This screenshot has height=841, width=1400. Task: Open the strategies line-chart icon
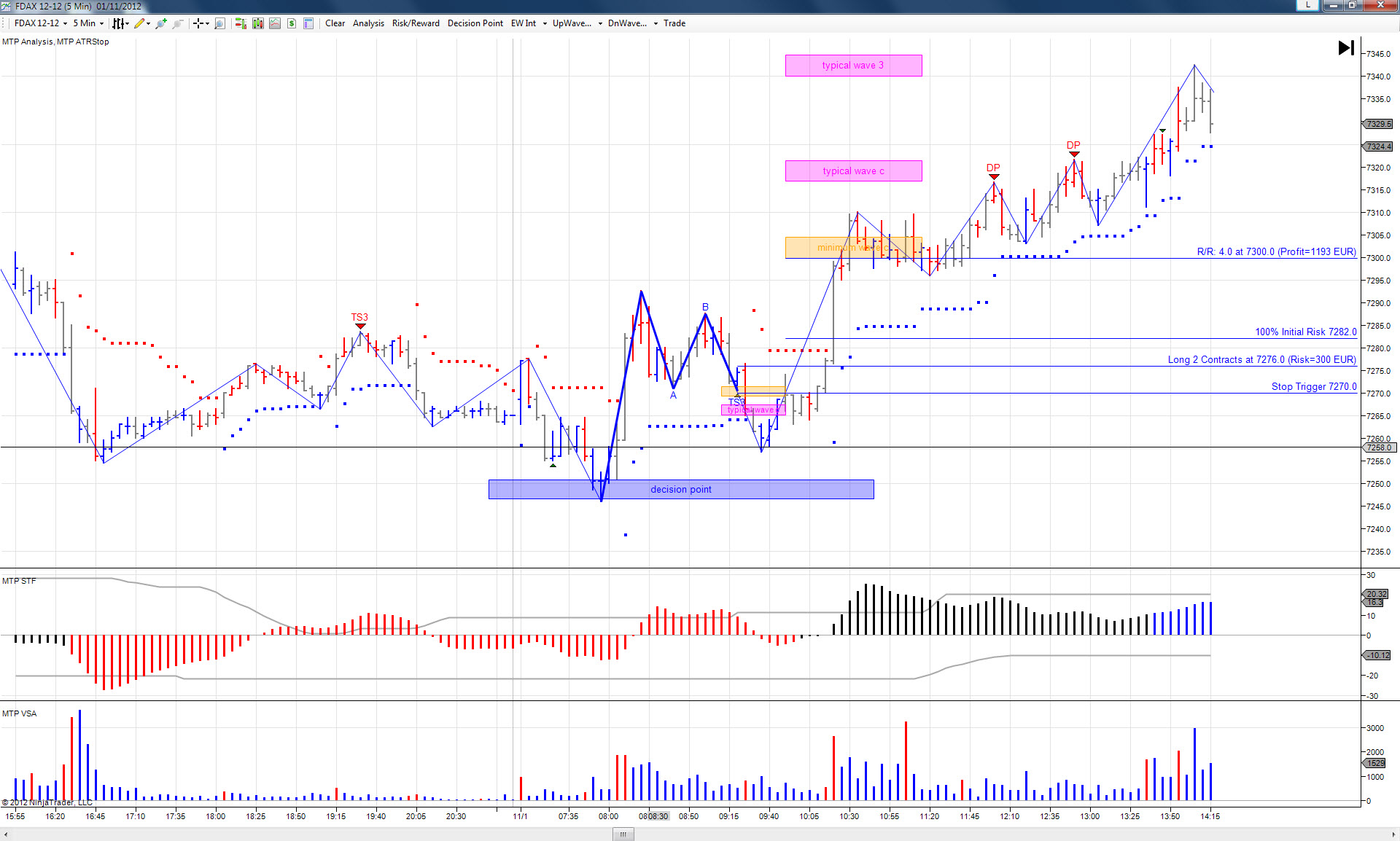click(x=274, y=23)
